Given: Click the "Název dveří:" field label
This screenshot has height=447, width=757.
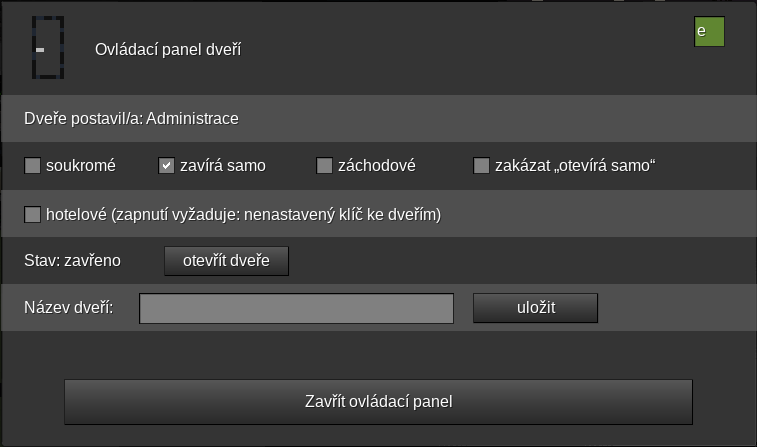Looking at the screenshot, I should coord(68,308).
